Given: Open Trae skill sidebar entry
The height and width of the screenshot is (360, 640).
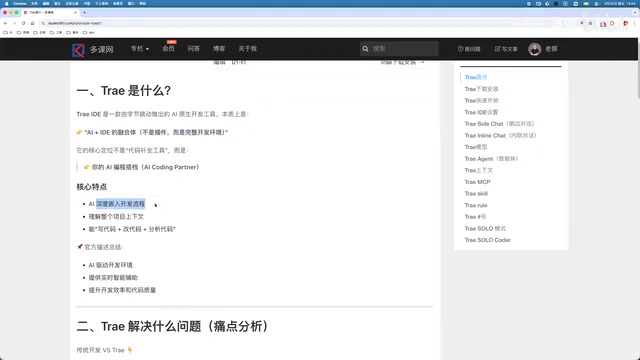Looking at the screenshot, I should coord(476,193).
